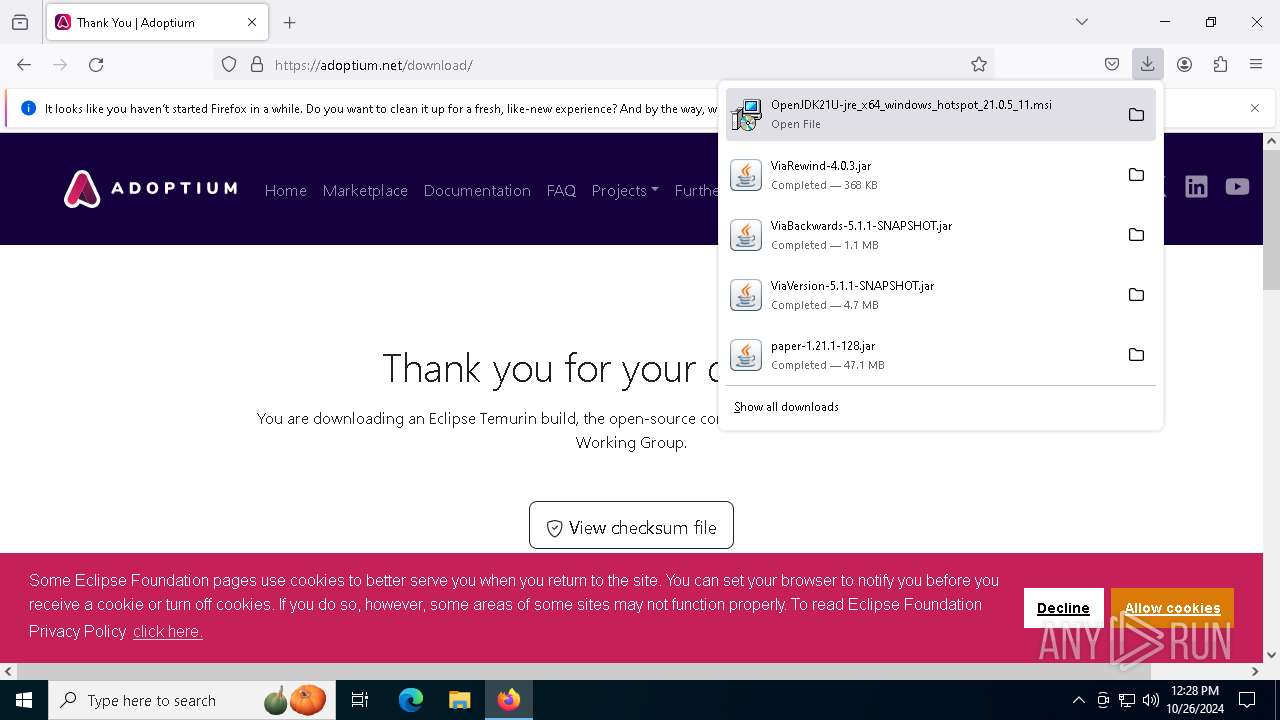Click the browser back arrow

point(24,65)
